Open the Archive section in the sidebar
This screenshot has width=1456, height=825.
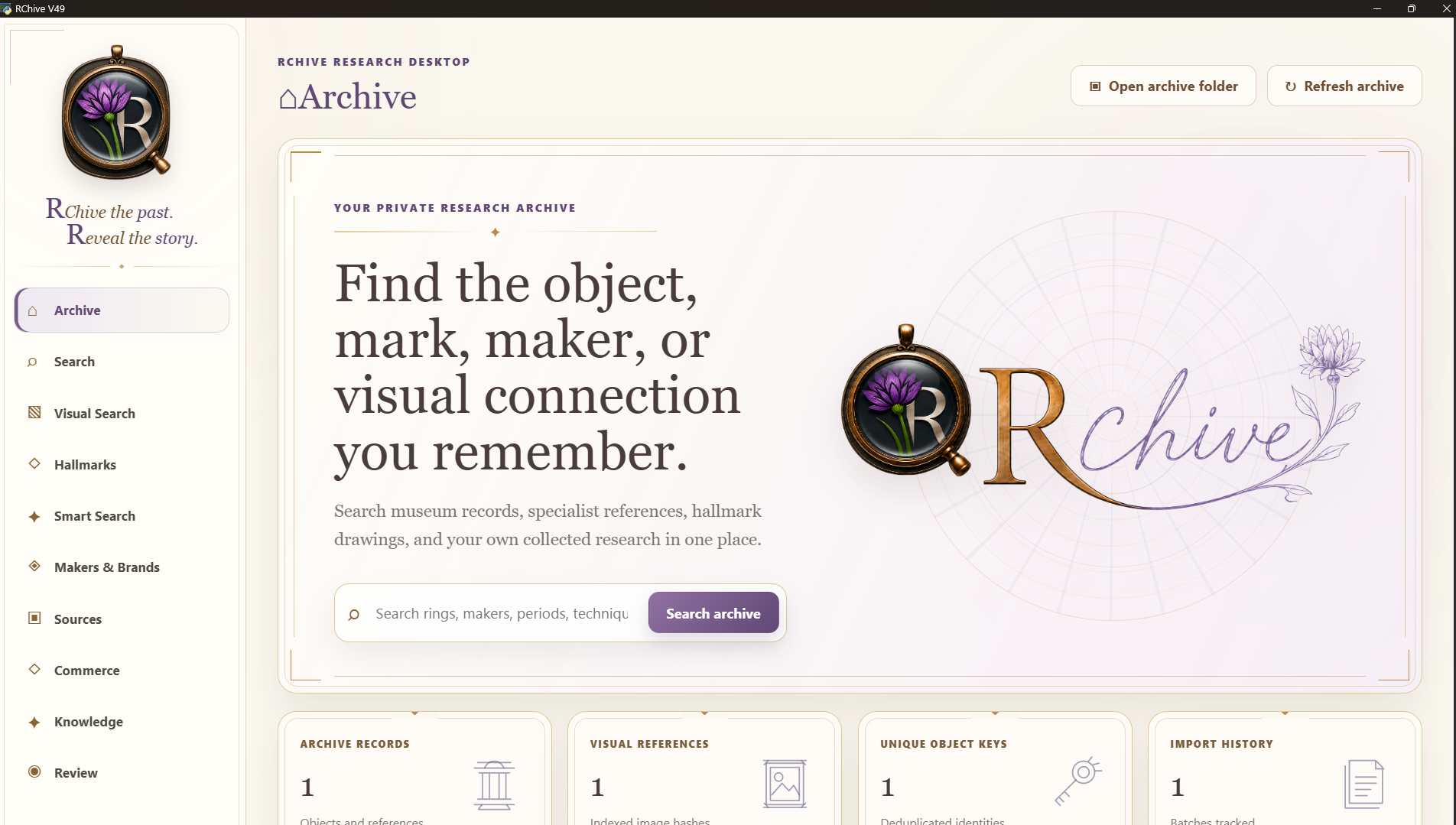coord(122,310)
